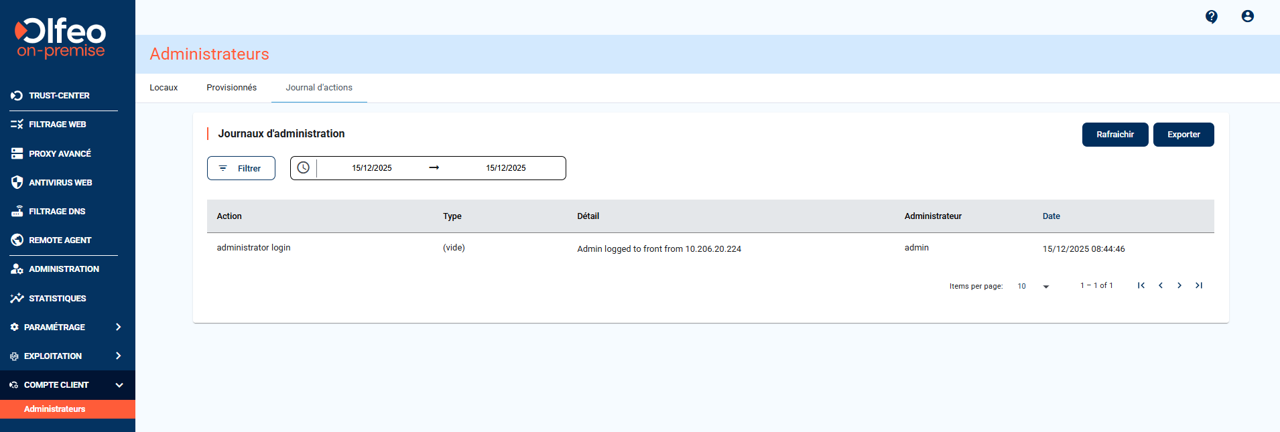Expand the Paramétrage menu chevron

(118, 327)
